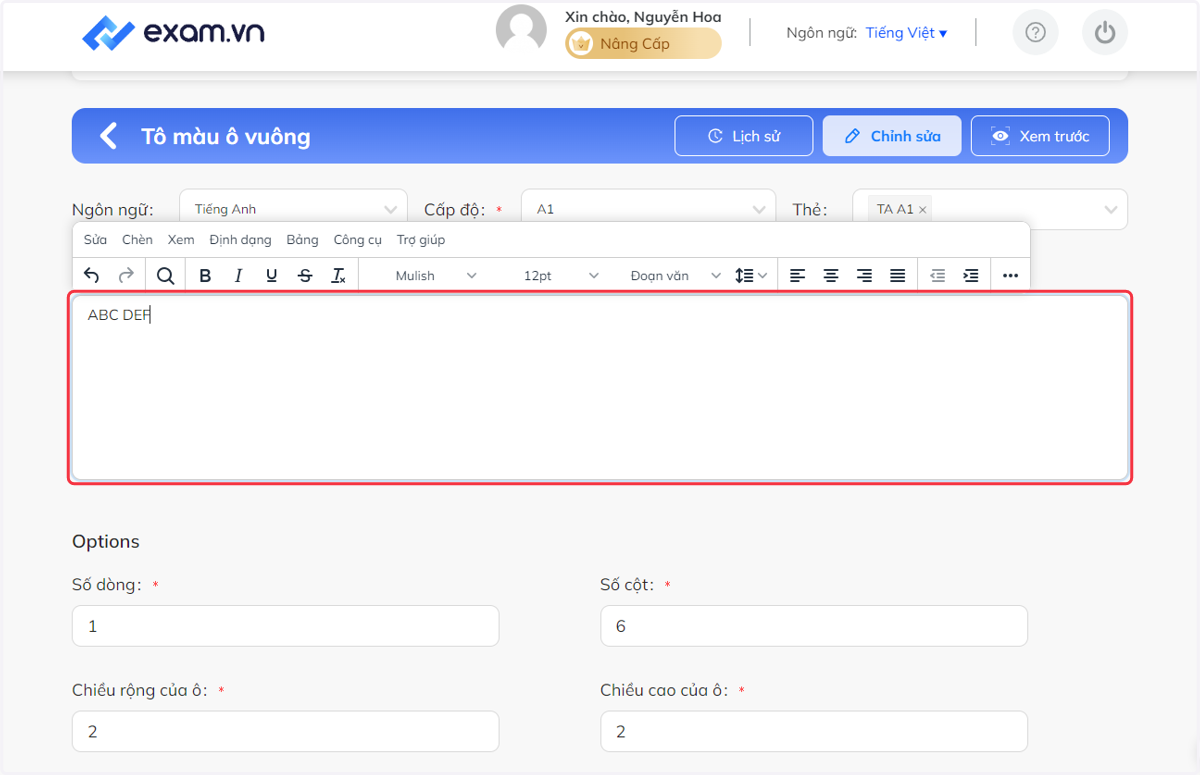1200x775 pixels.
Task: Open the Trợ giúp menu
Action: tap(421, 240)
